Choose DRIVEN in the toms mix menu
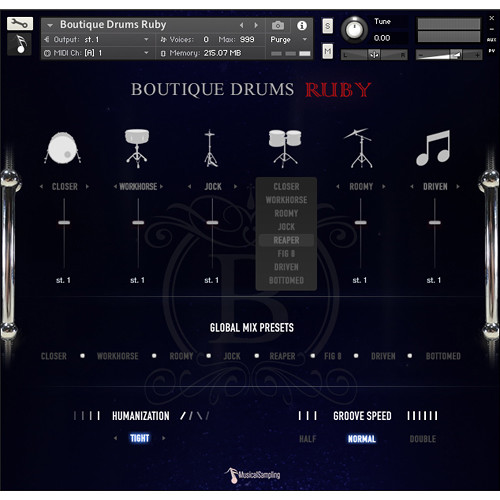The image size is (500, 500). point(286,267)
